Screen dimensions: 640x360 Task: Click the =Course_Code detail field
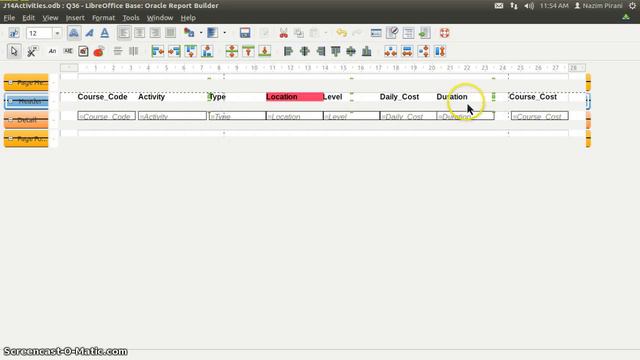pyautogui.click(x=107, y=116)
